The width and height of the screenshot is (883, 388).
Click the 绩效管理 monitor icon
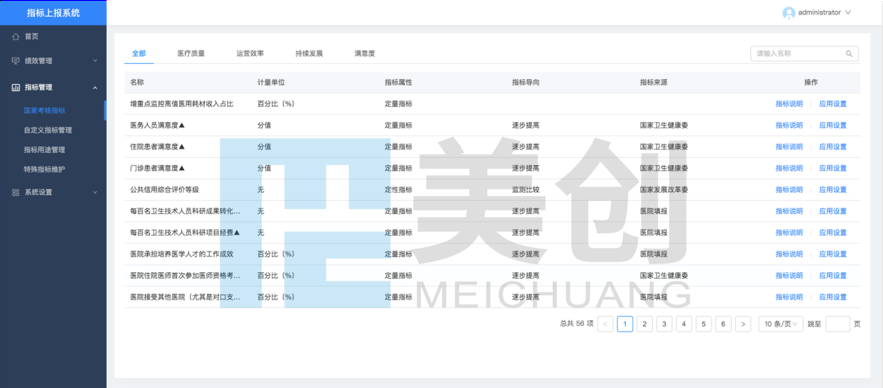point(16,61)
